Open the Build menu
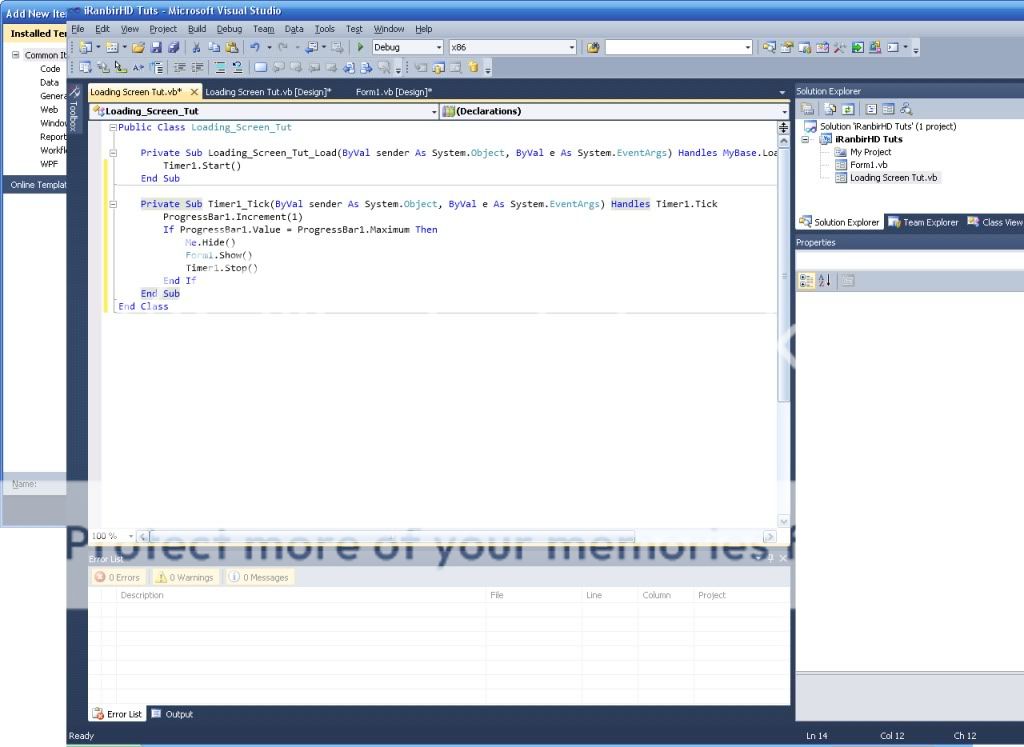This screenshot has width=1024, height=747. click(197, 29)
